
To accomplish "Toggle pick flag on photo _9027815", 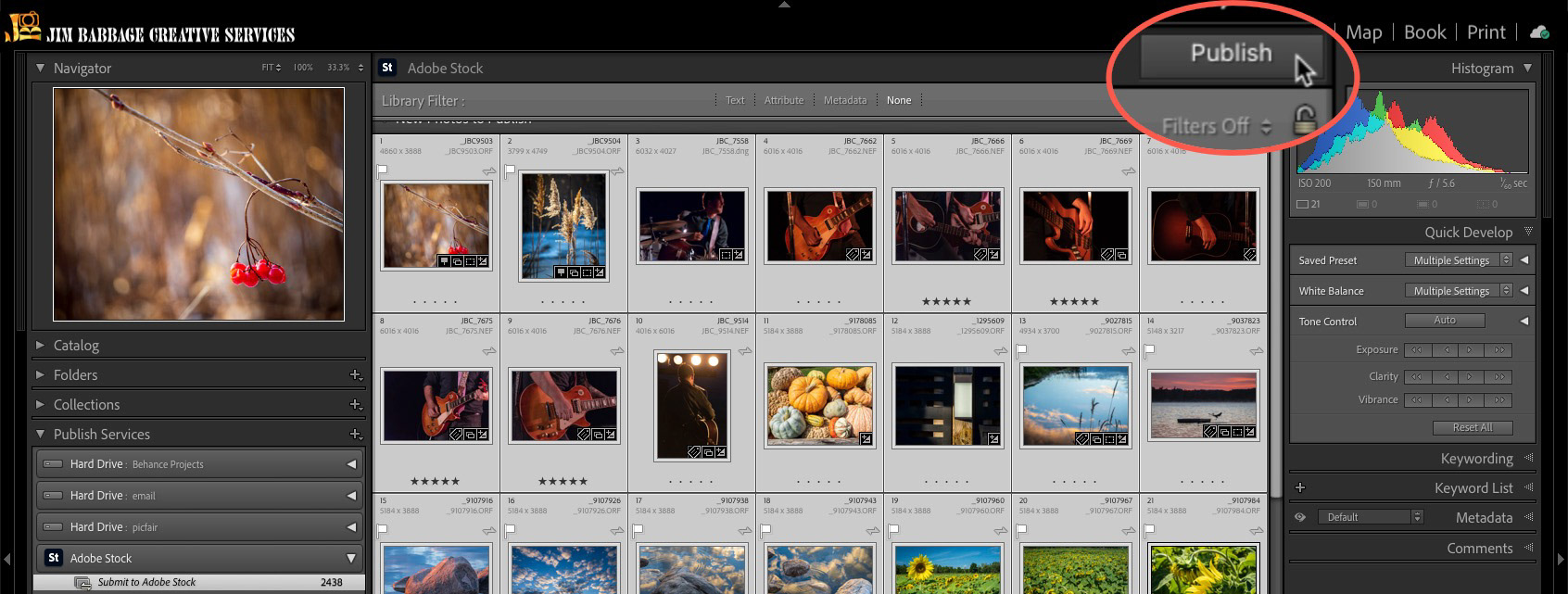I will coord(1021,350).
